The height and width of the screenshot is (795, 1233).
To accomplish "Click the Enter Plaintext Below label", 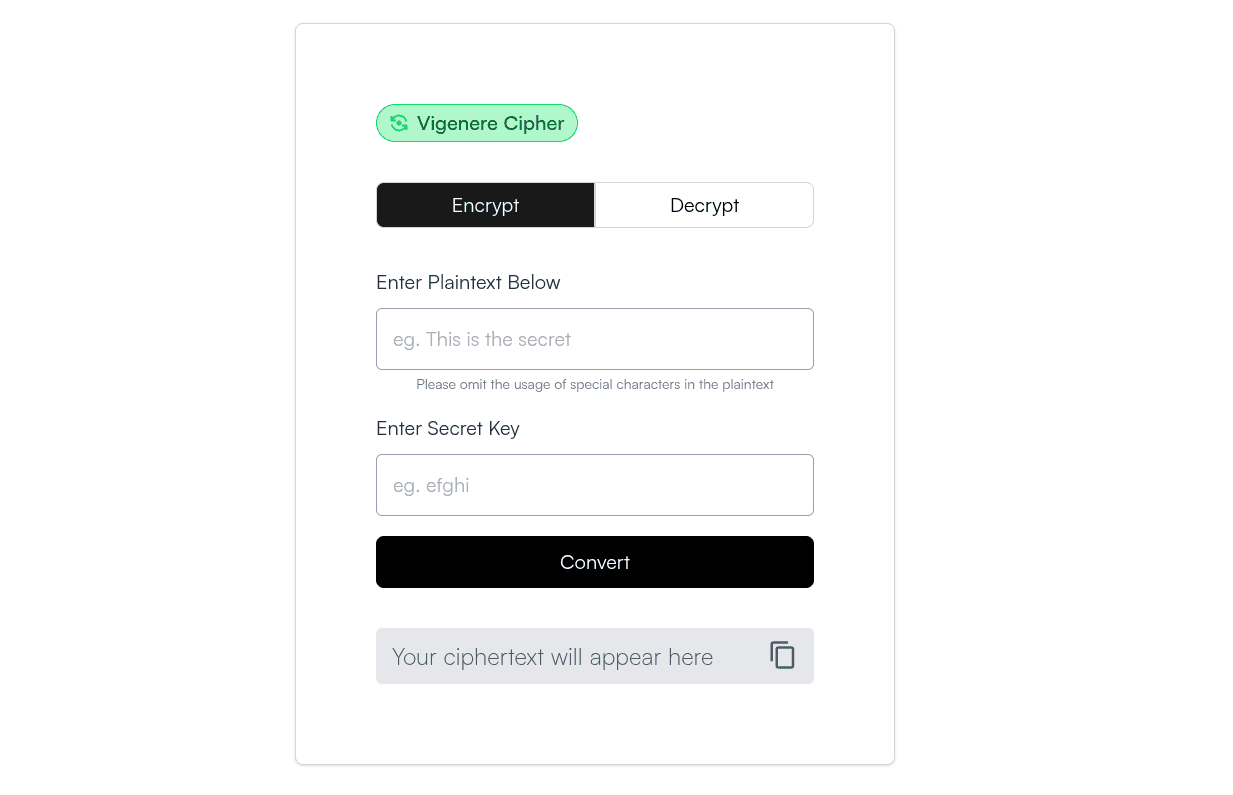I will (x=468, y=282).
